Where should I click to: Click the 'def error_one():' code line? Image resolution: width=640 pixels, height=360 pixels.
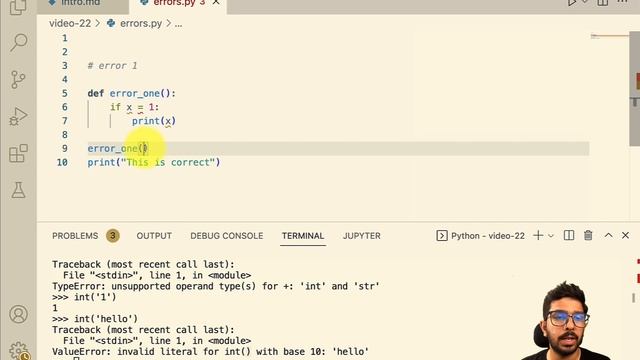(x=131, y=93)
